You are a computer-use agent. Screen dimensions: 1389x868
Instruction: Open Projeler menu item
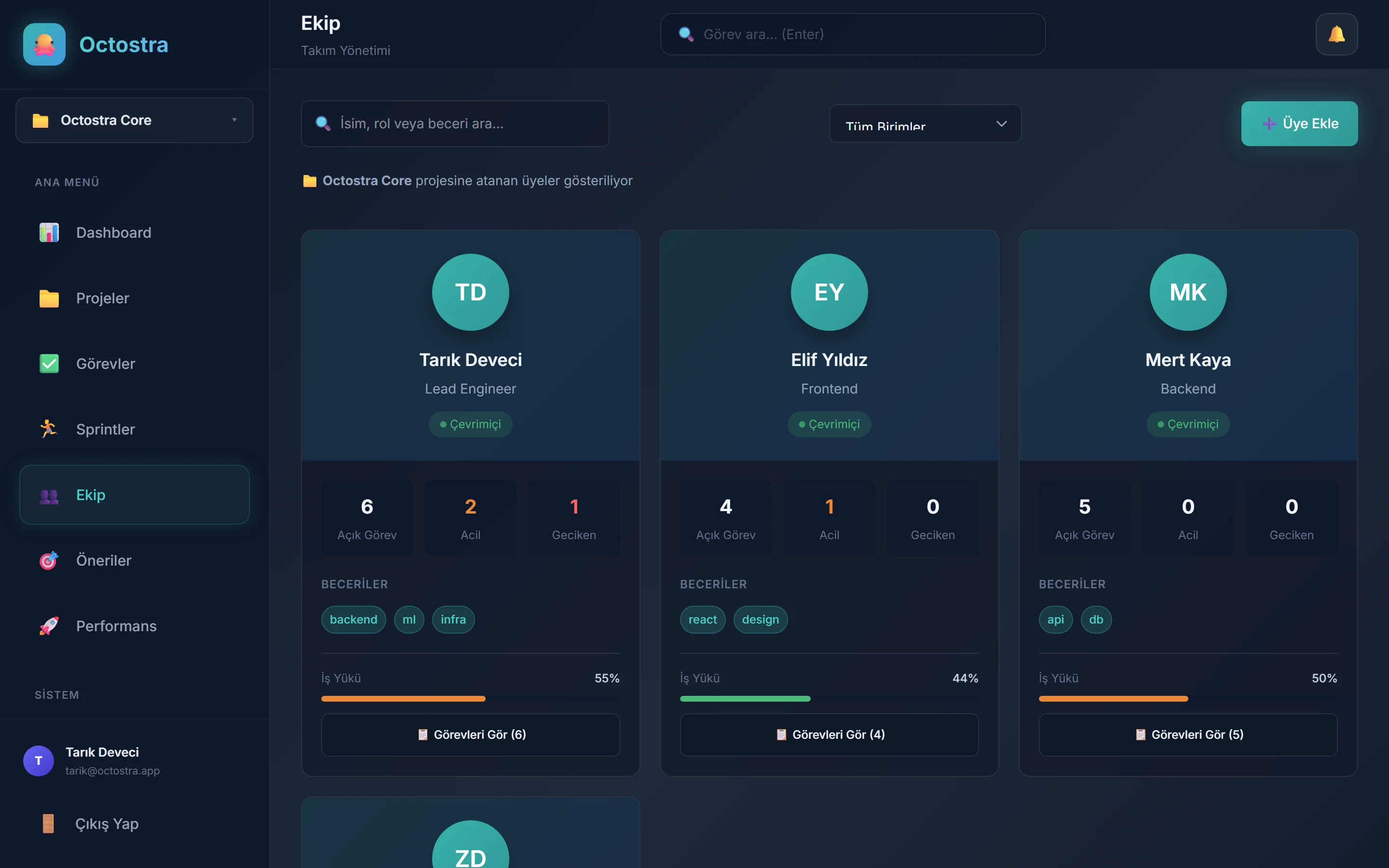click(134, 298)
